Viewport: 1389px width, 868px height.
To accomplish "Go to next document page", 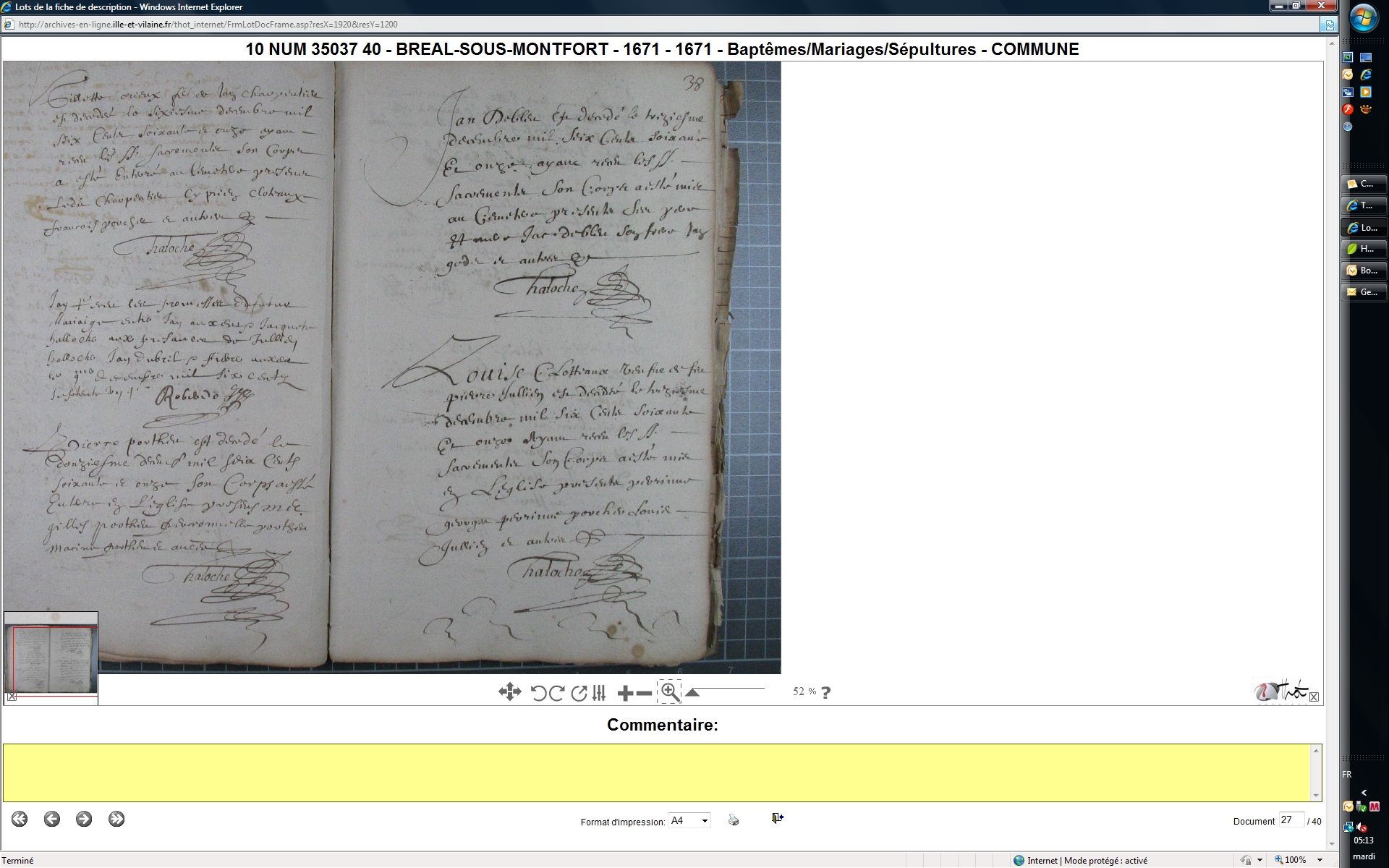I will click(84, 819).
